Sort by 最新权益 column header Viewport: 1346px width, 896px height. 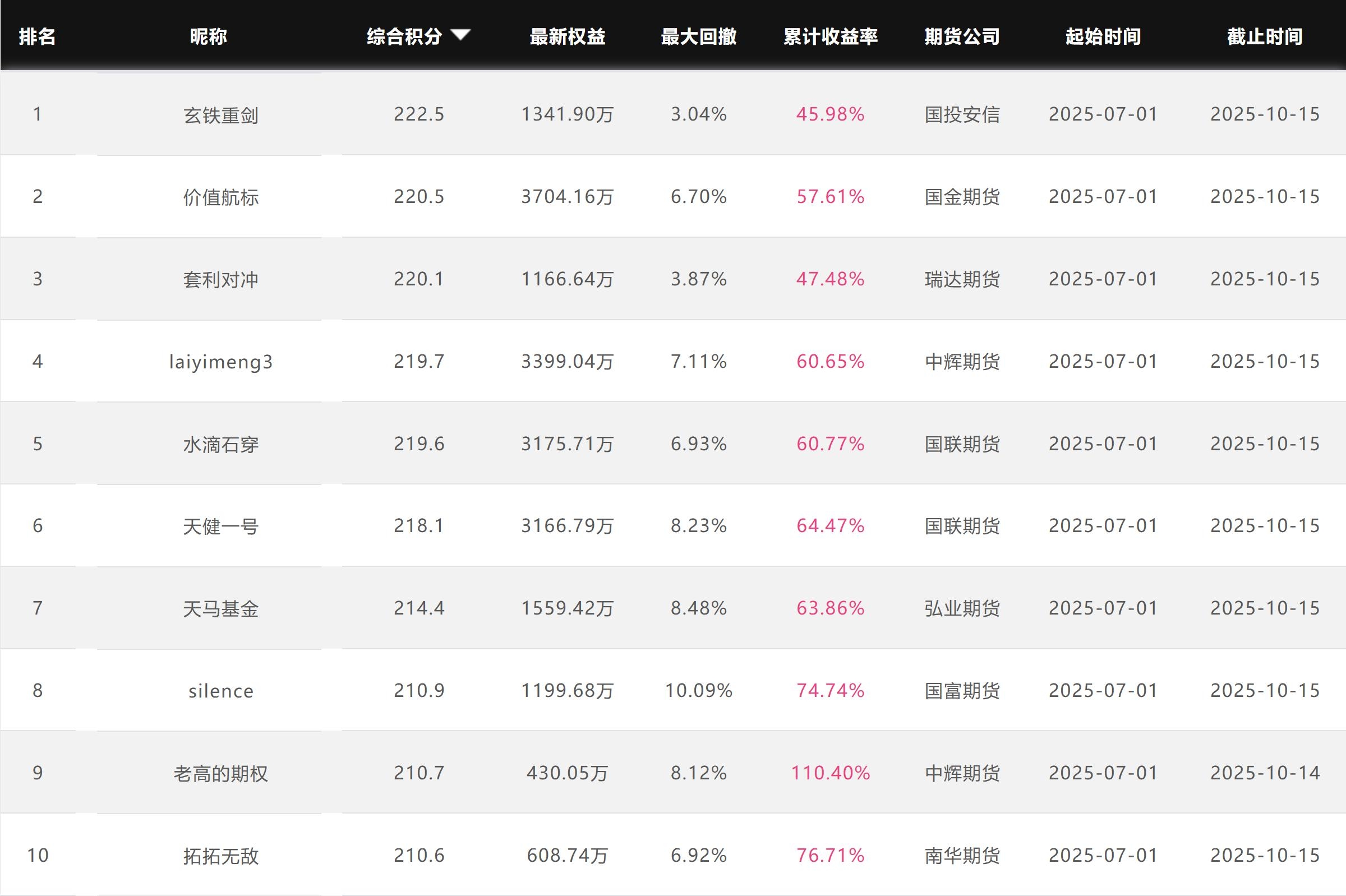tap(567, 36)
